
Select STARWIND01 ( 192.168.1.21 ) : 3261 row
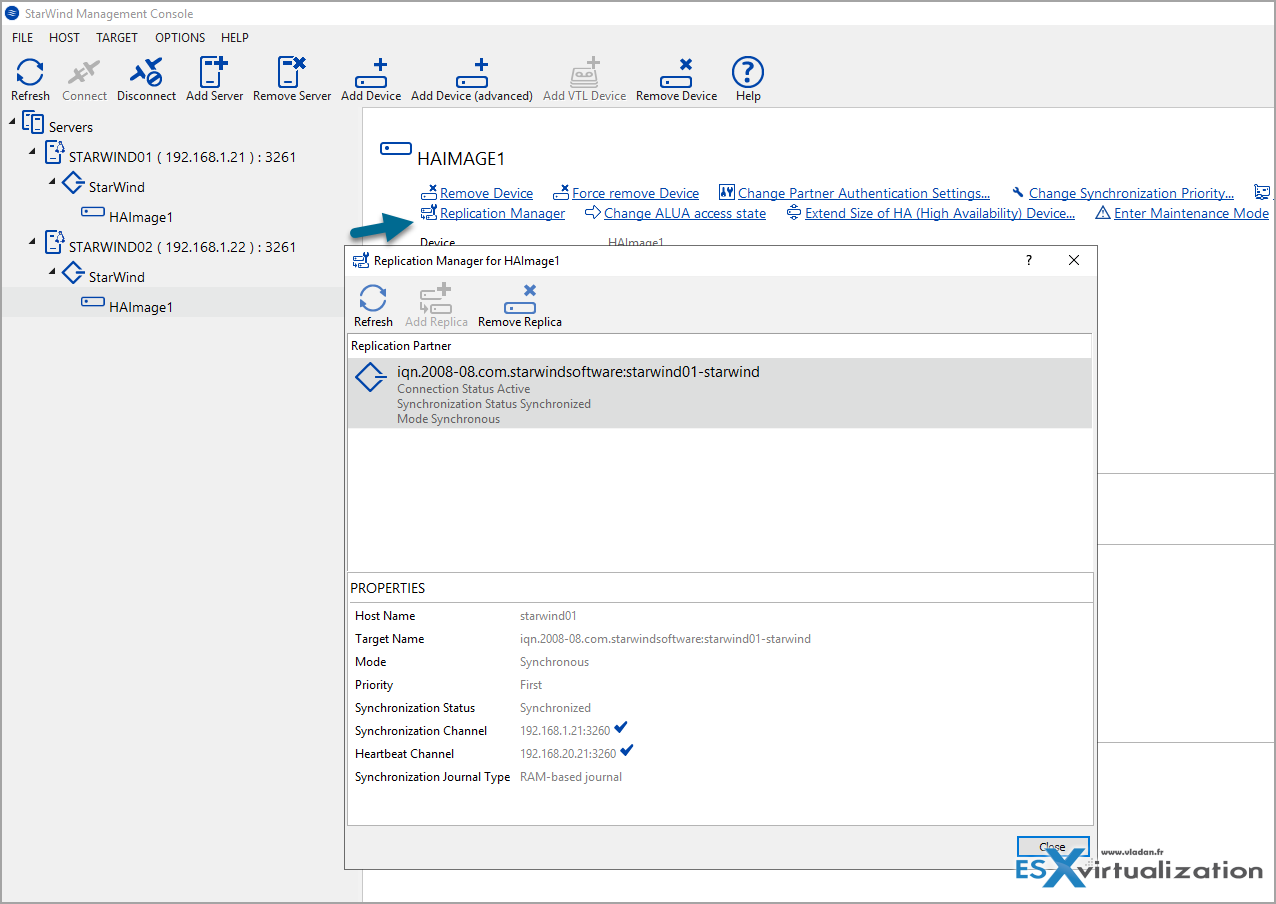182,157
